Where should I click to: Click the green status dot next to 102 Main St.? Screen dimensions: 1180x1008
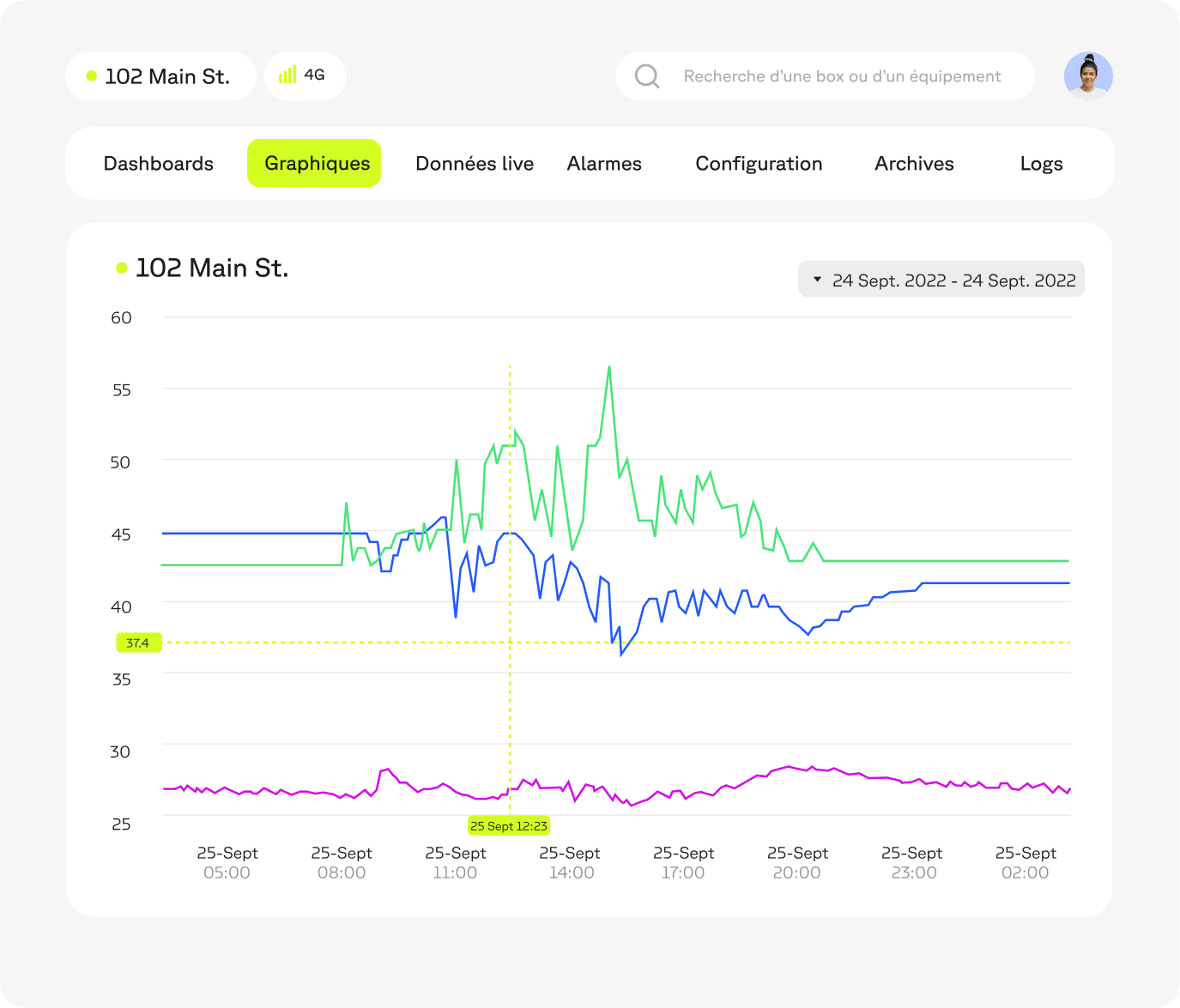[x=90, y=75]
